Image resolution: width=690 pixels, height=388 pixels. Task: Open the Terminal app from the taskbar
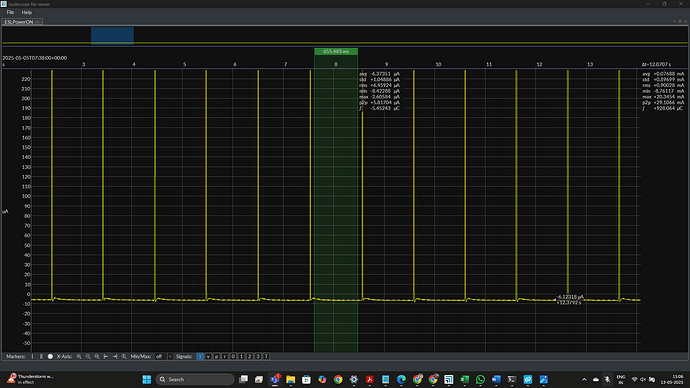coord(512,379)
